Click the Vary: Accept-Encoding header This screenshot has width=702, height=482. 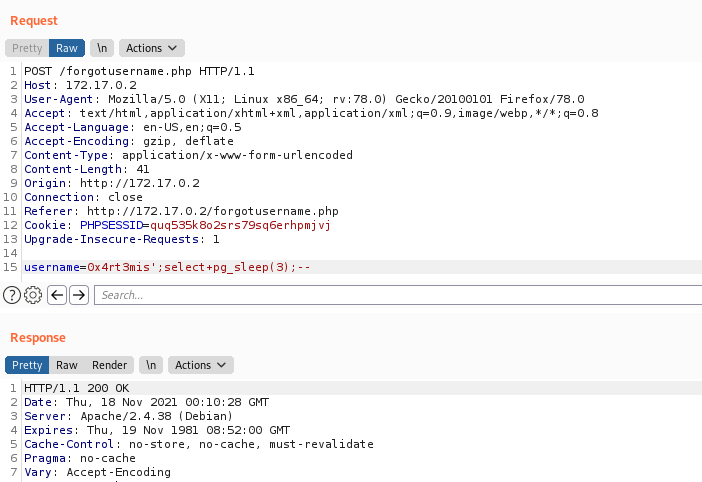coord(97,472)
